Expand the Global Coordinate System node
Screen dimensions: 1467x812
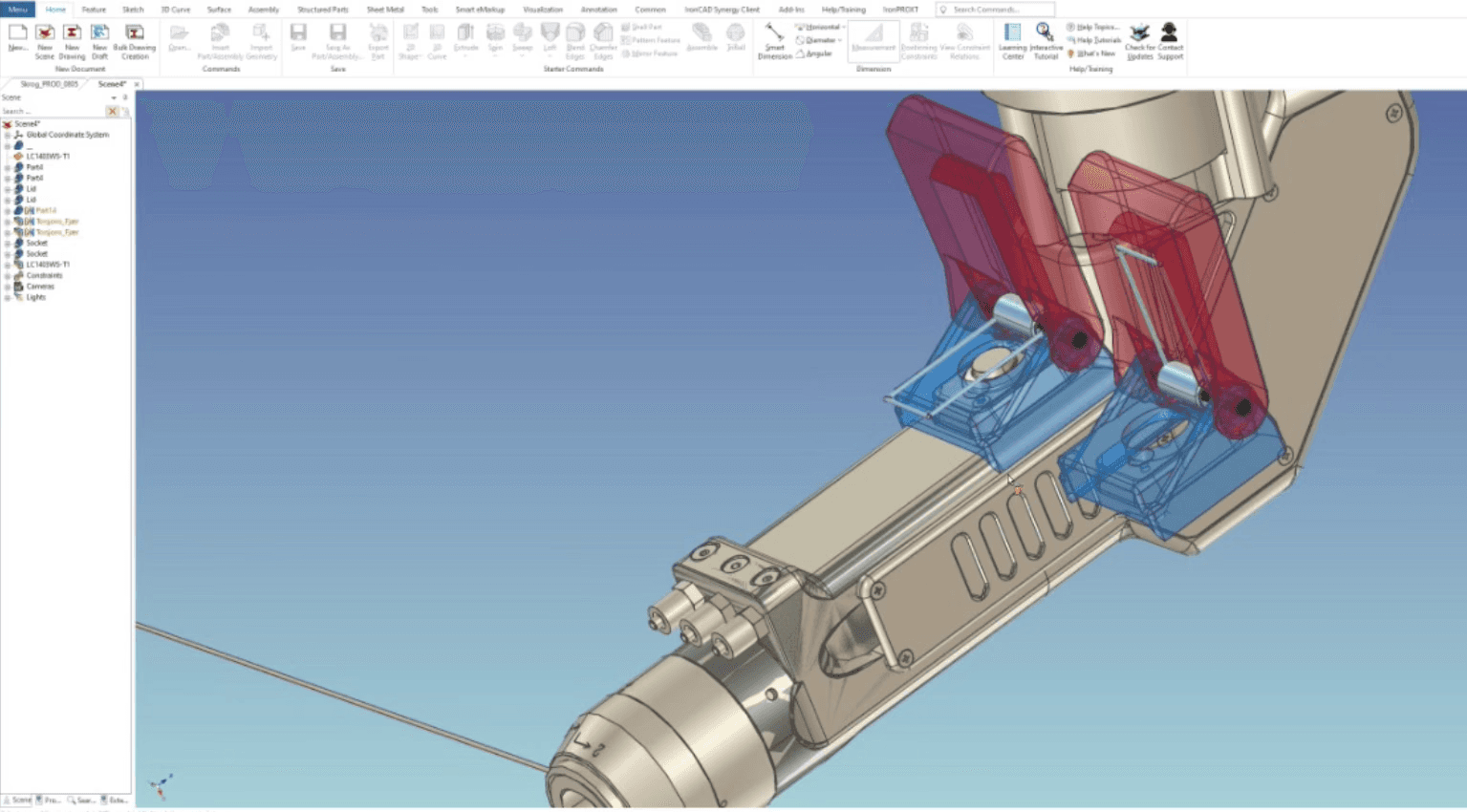tap(8, 135)
